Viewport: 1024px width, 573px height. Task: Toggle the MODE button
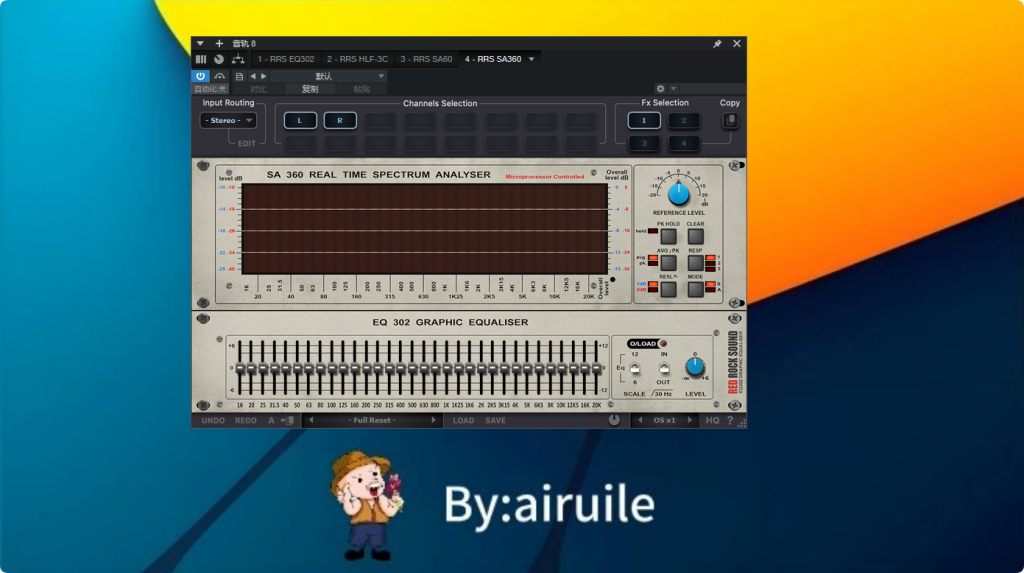696,289
